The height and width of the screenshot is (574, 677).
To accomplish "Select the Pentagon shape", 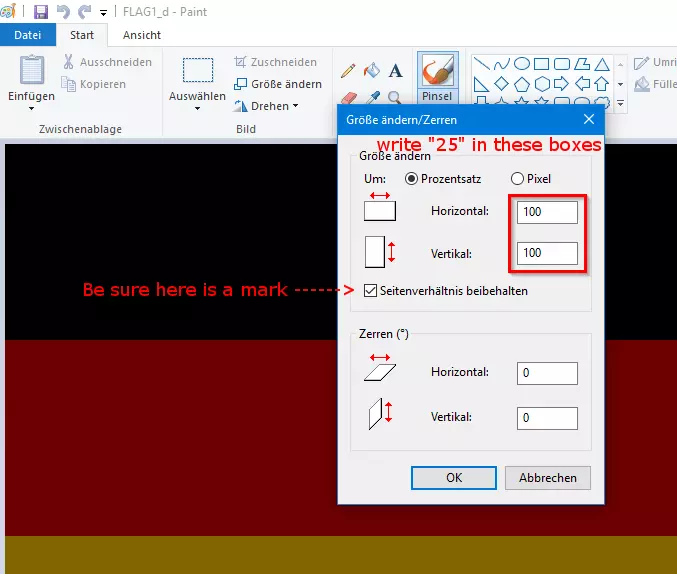I will [522, 84].
